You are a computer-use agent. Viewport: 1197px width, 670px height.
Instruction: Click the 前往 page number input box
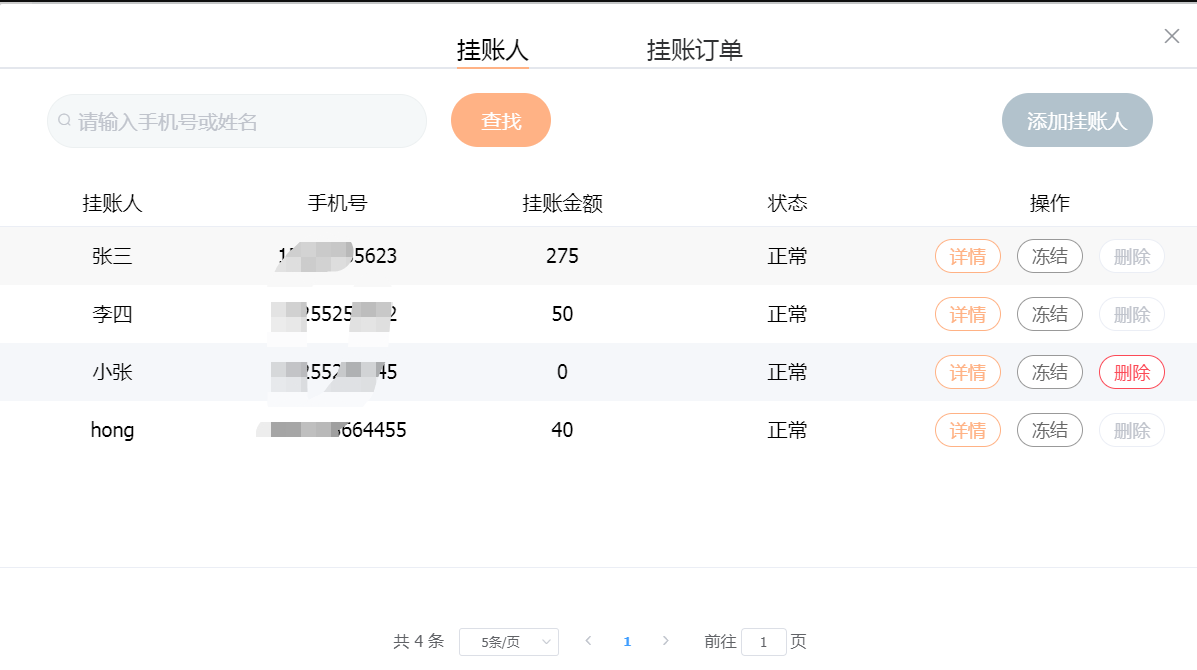(764, 642)
